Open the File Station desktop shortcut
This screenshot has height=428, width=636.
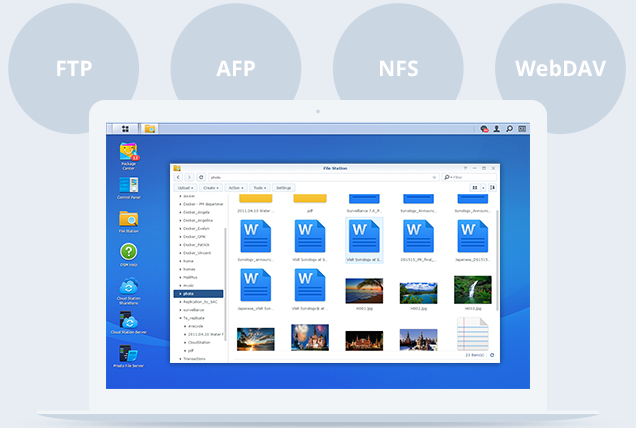point(129,222)
